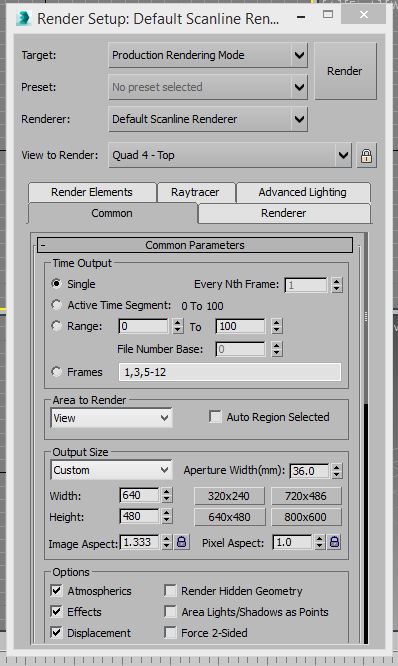This screenshot has height=666, width=398.
Task: Choose the 800x600 preset size button
Action: pos(306,517)
